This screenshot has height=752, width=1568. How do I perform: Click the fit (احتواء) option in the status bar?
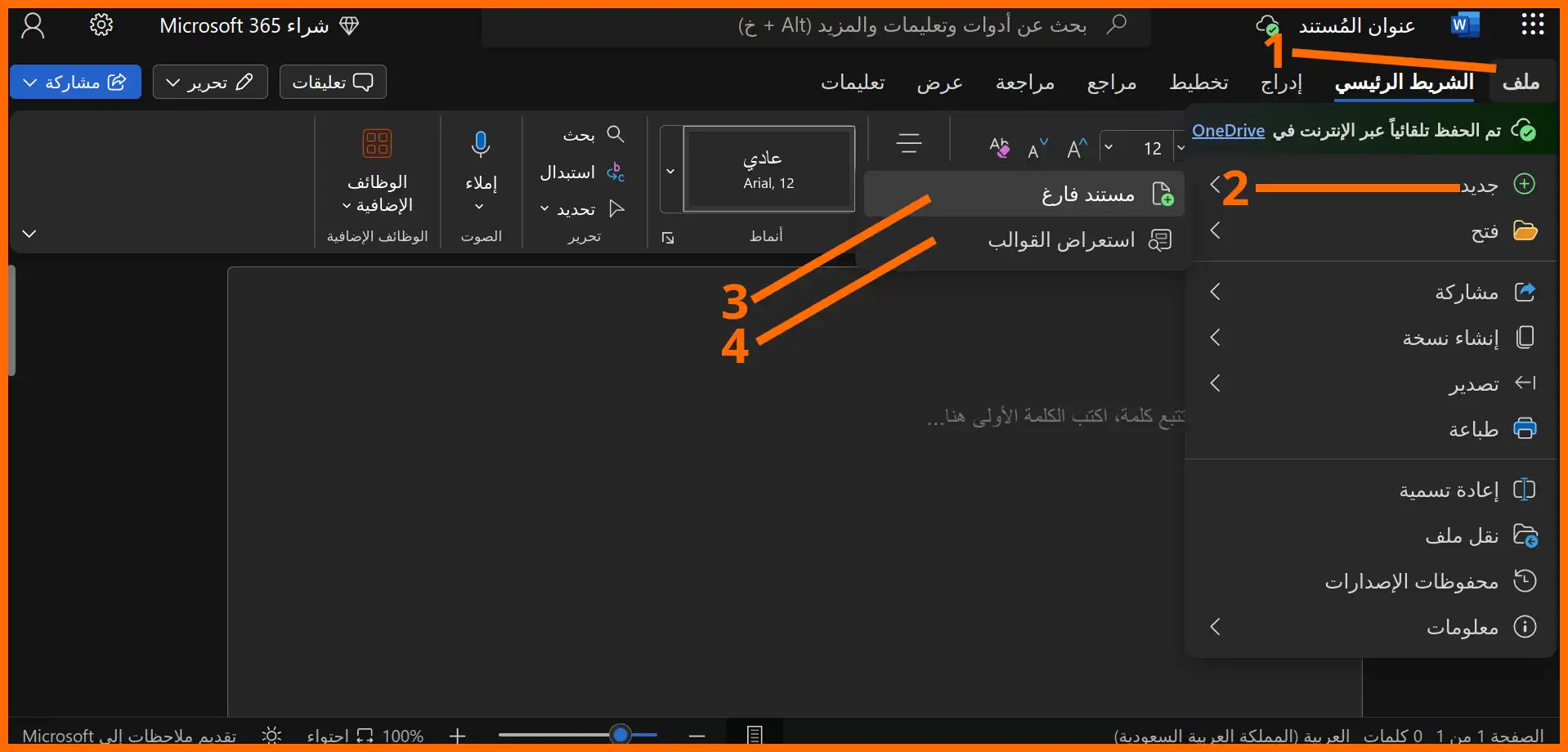click(339, 736)
